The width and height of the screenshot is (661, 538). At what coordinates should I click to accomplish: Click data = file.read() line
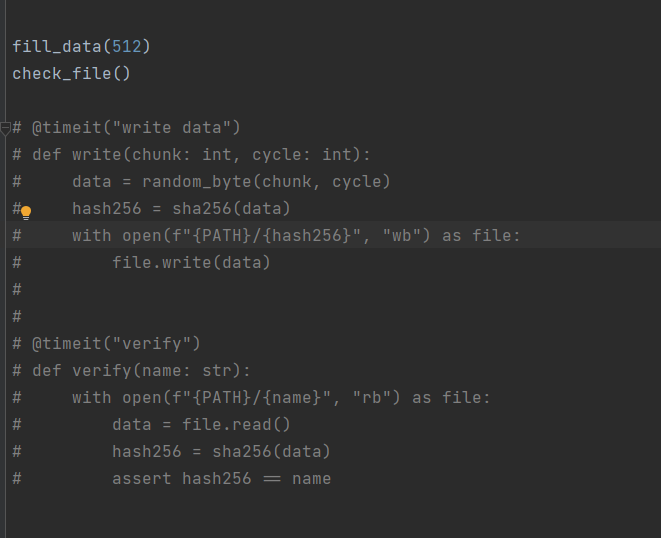[201, 425]
